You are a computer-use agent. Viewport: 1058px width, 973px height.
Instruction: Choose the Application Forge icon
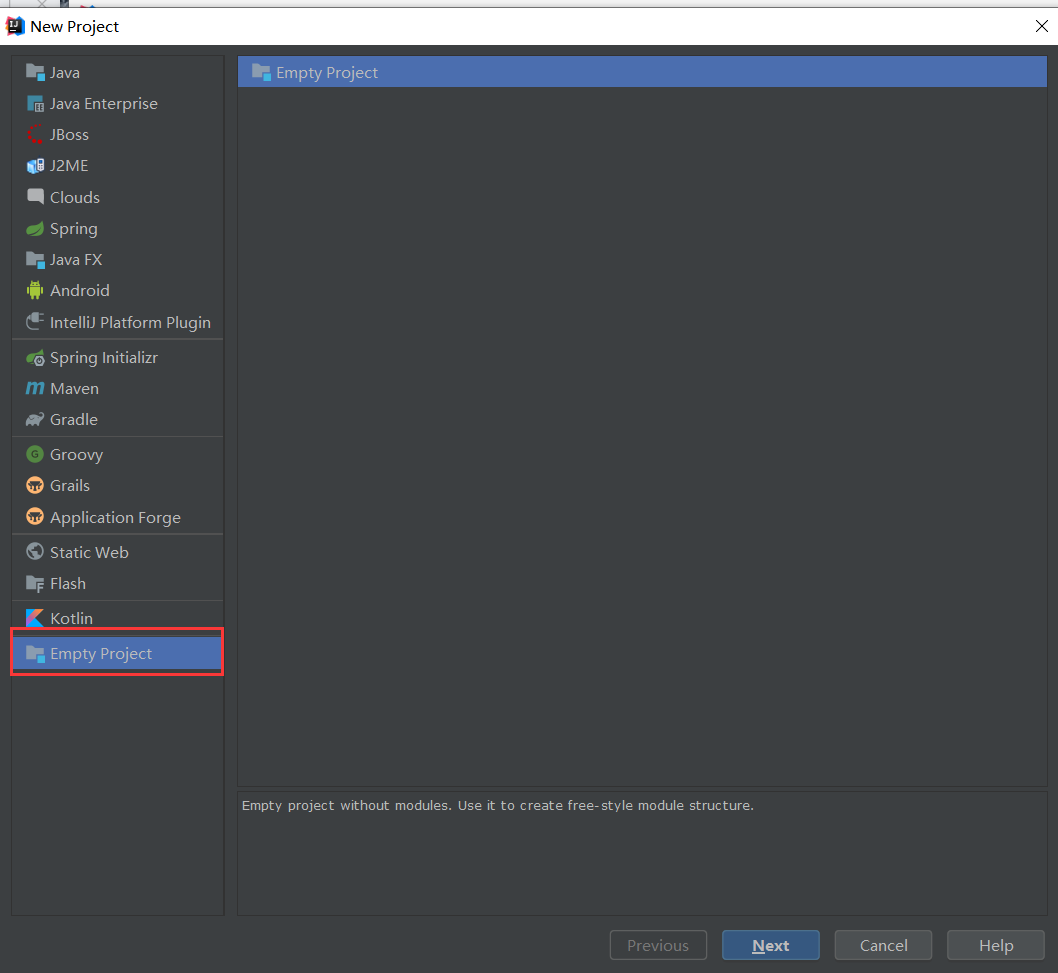(x=35, y=516)
